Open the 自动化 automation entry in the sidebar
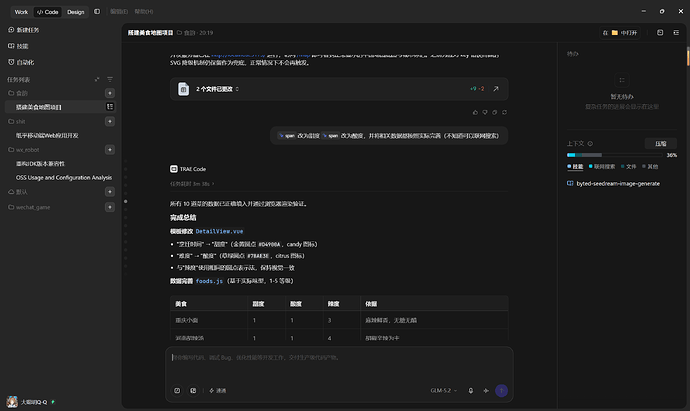This screenshot has height=411, width=690. point(21,62)
